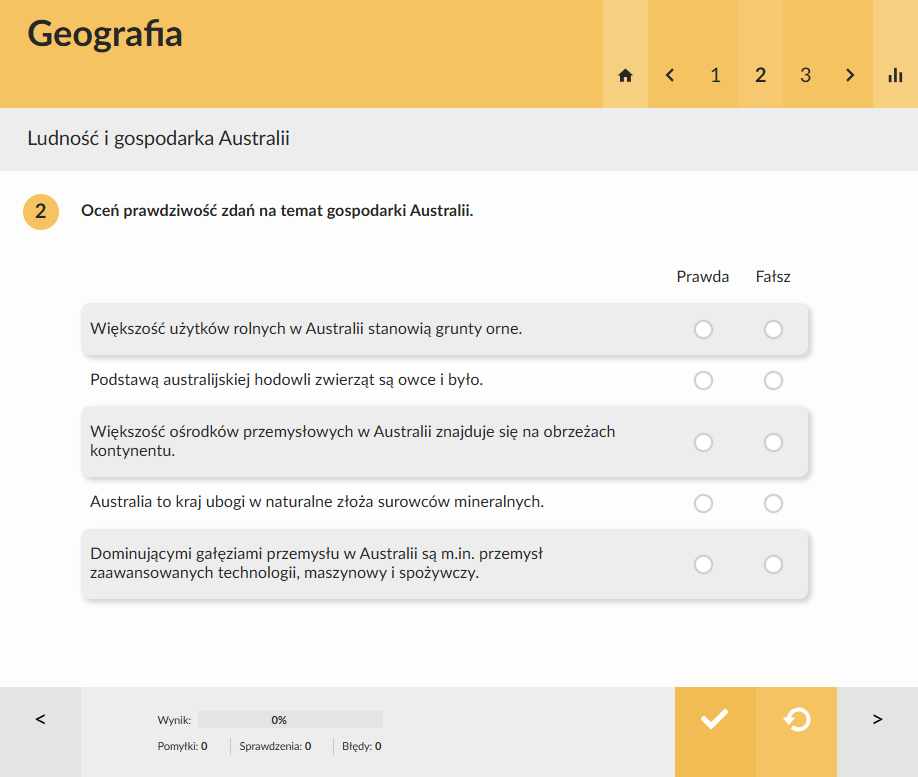Click the previous page chevron in header

(x=670, y=76)
